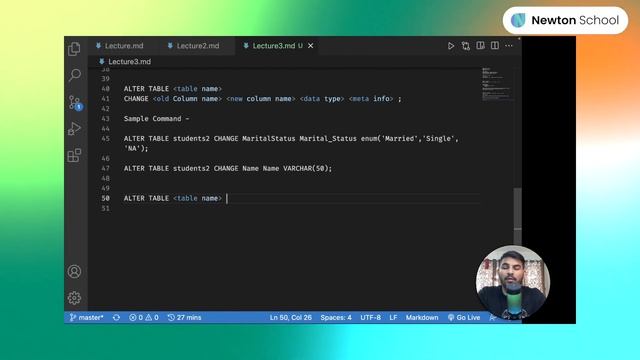Viewport: 640px width, 360px height.
Task: Click the 27 mins time tracker
Action: [184, 318]
